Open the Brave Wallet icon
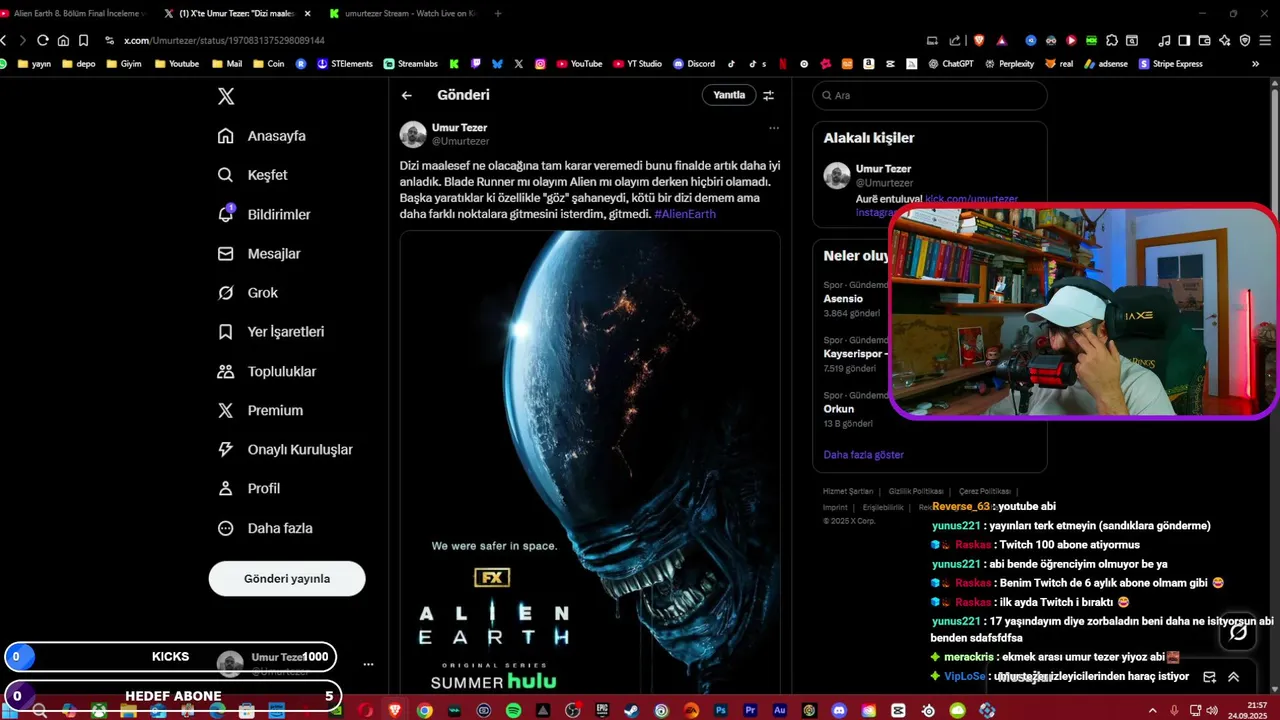This screenshot has height=720, width=1280. click(1204, 40)
